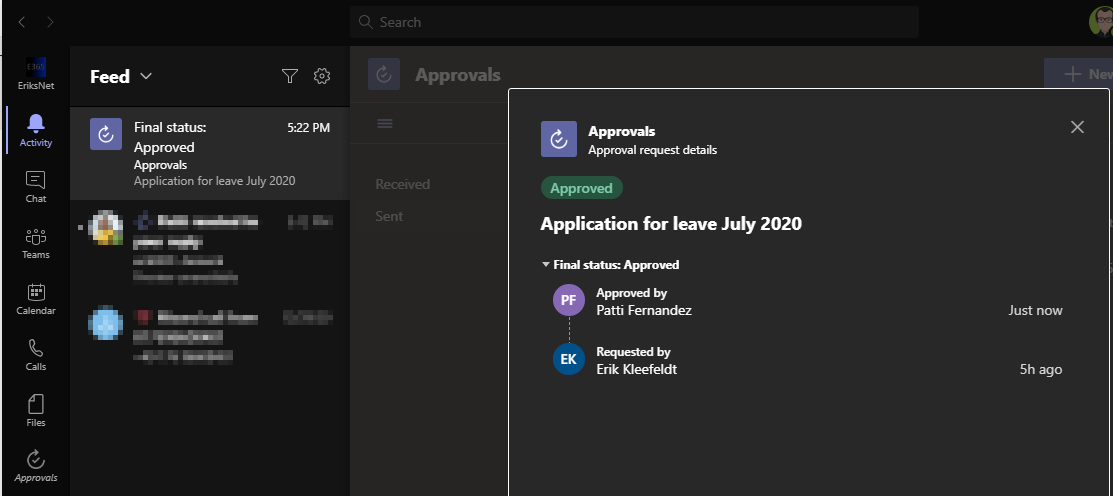Select the Sent tab

[389, 216]
